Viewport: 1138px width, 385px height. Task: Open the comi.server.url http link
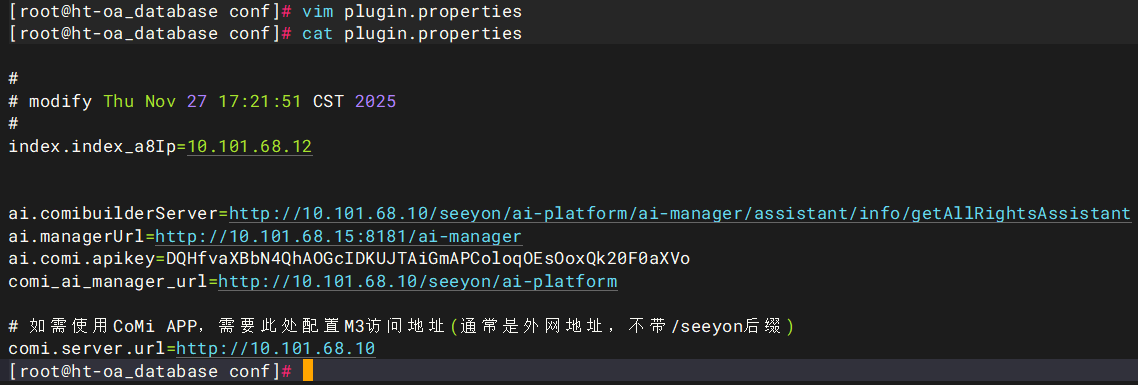(x=276, y=349)
